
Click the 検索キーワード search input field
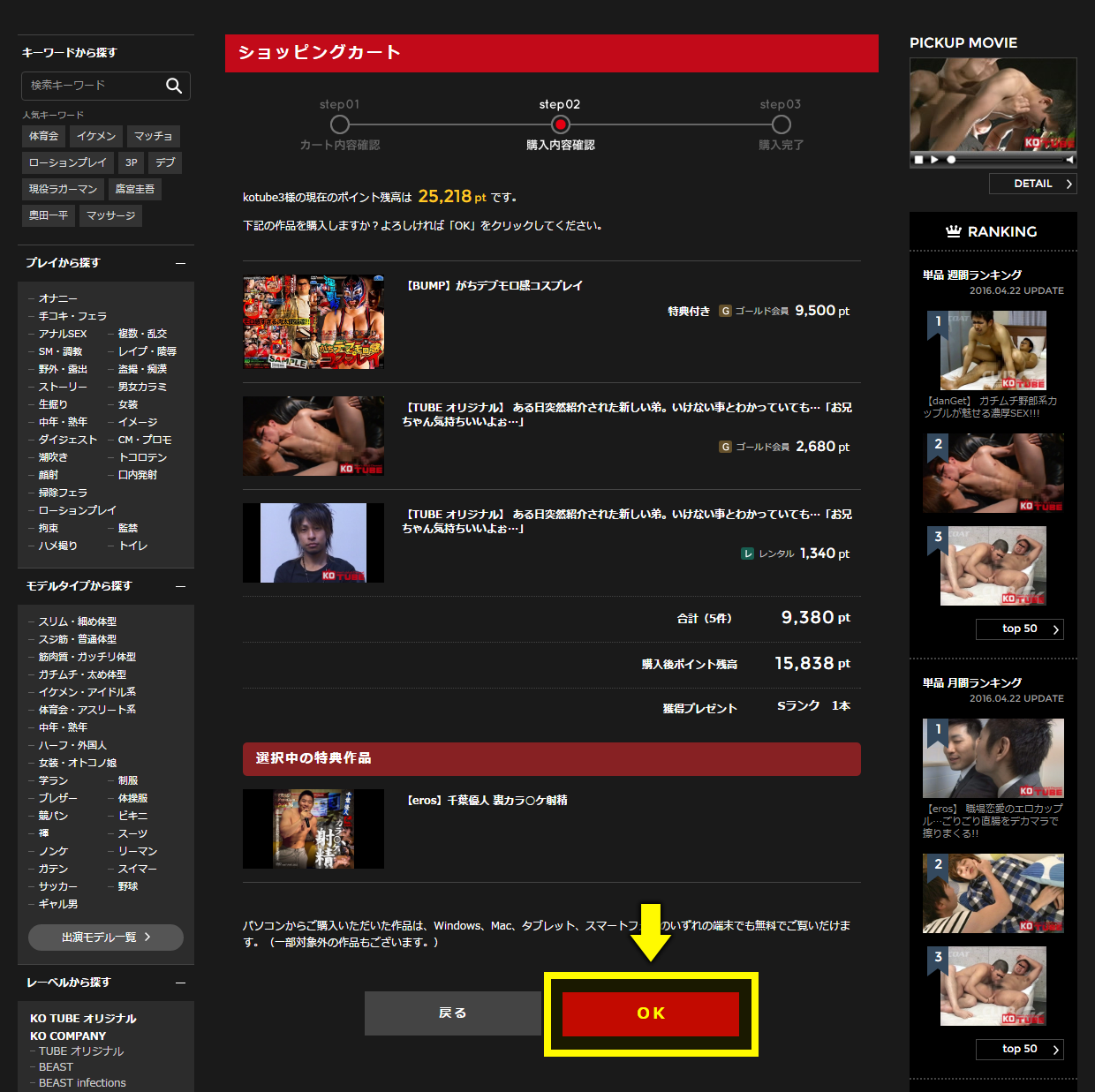point(93,86)
